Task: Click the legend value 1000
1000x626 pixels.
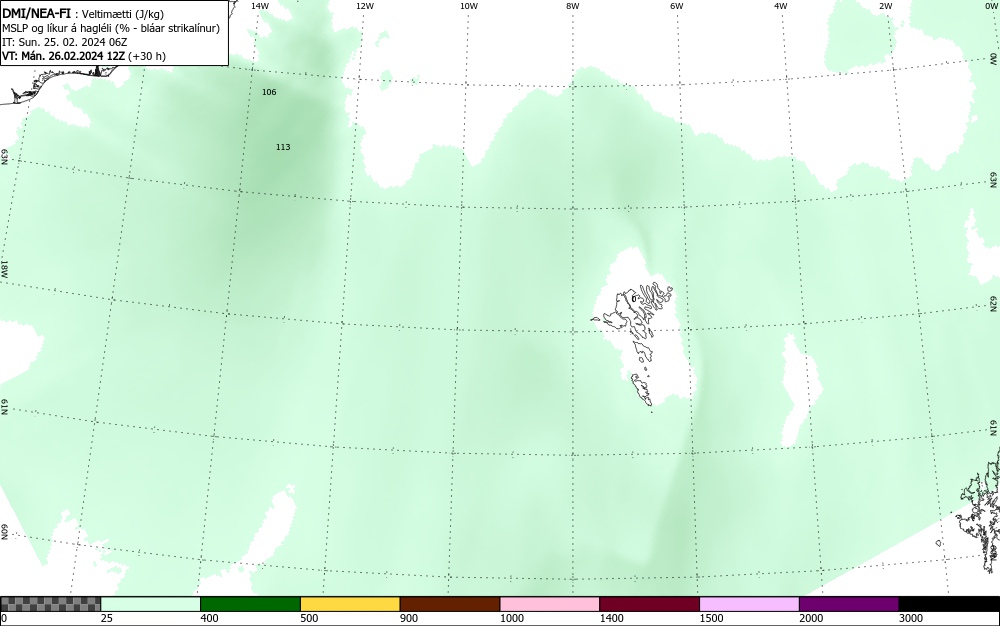Action: pyautogui.click(x=511, y=618)
